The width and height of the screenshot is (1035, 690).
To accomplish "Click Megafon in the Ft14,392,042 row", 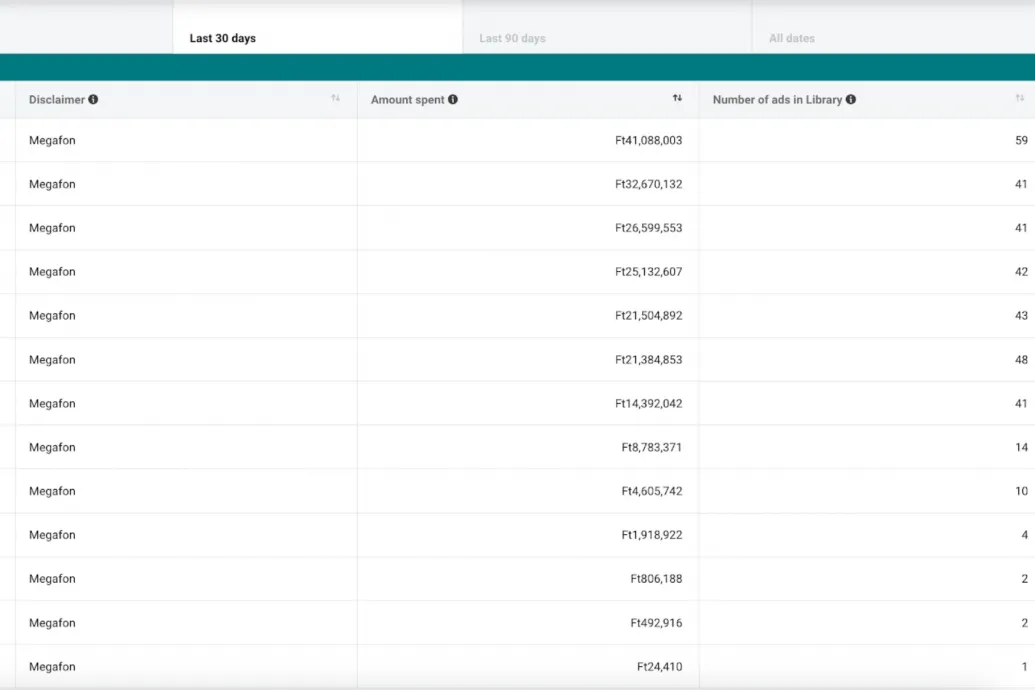I will click(x=52, y=403).
